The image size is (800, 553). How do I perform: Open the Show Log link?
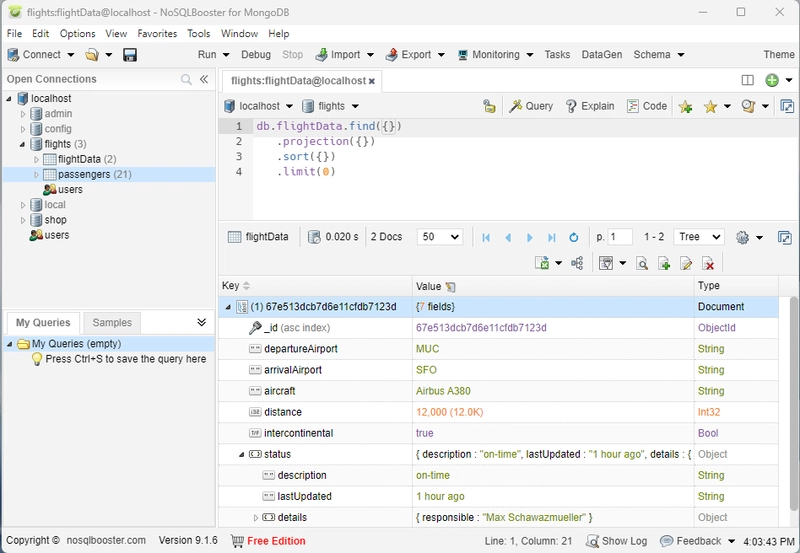coord(617,541)
